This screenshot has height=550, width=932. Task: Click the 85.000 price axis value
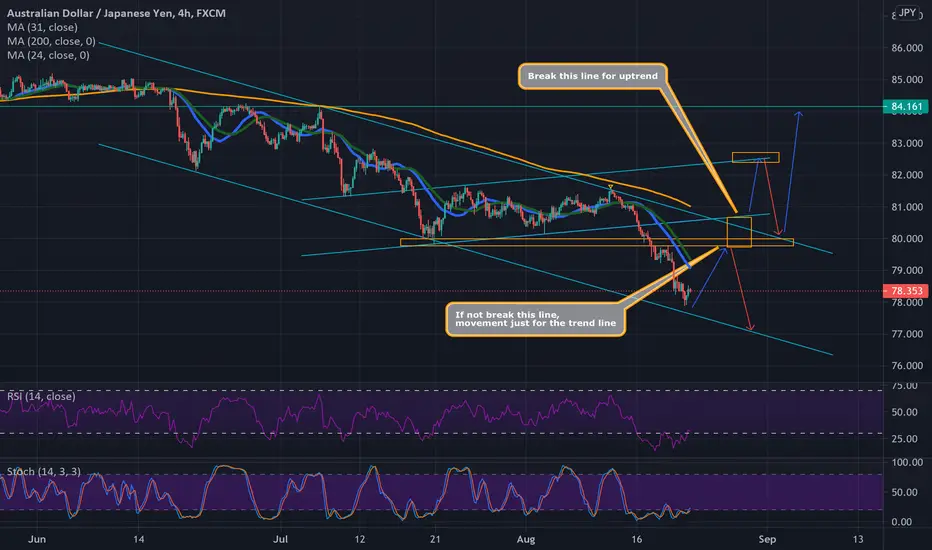907,80
